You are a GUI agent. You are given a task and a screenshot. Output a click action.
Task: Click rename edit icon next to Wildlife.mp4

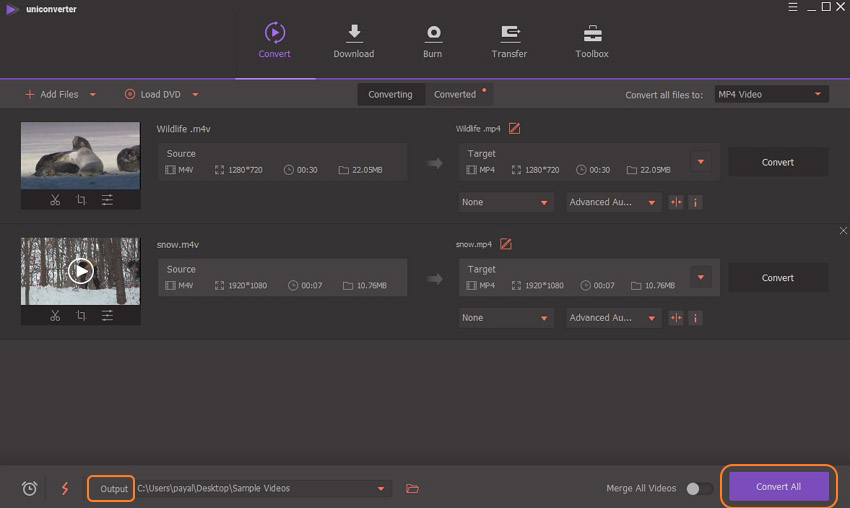coord(514,129)
